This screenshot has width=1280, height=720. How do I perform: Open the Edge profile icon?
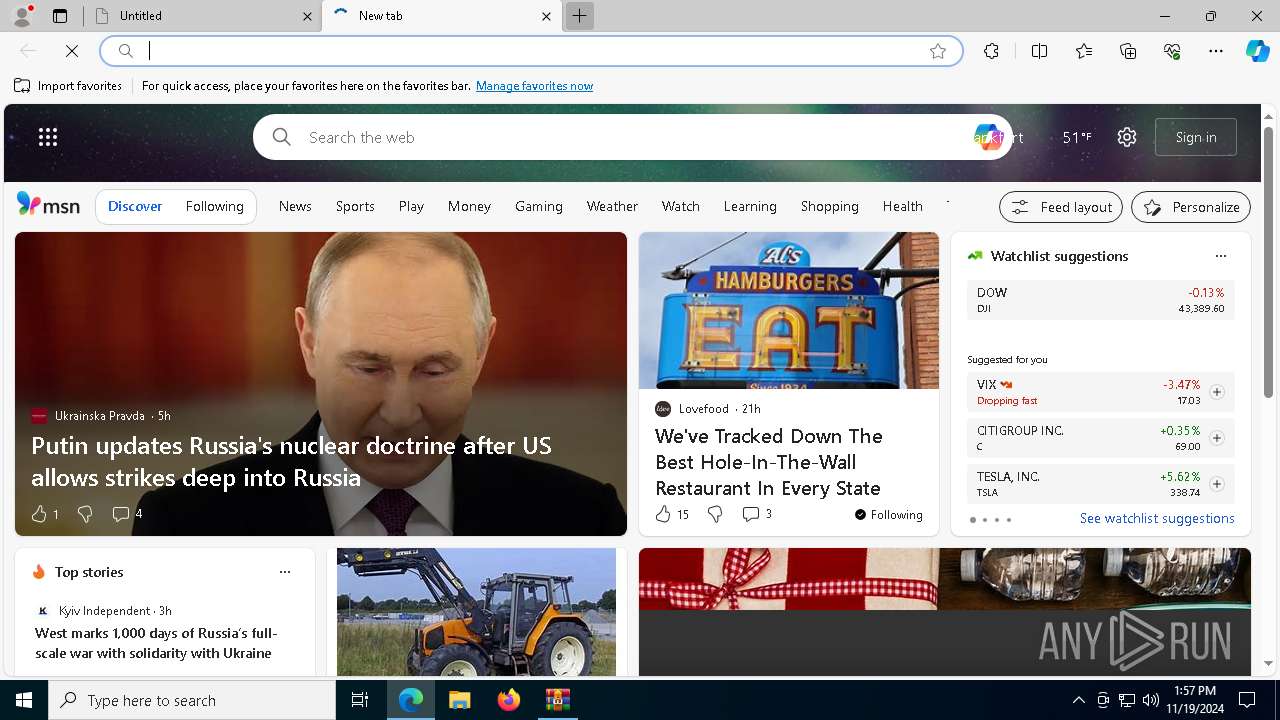22,16
